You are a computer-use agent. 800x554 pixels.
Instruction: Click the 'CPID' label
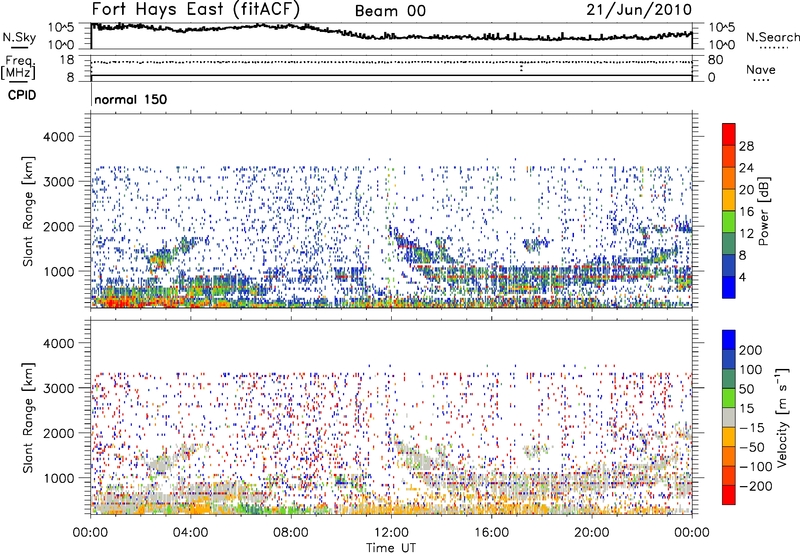tap(22, 95)
